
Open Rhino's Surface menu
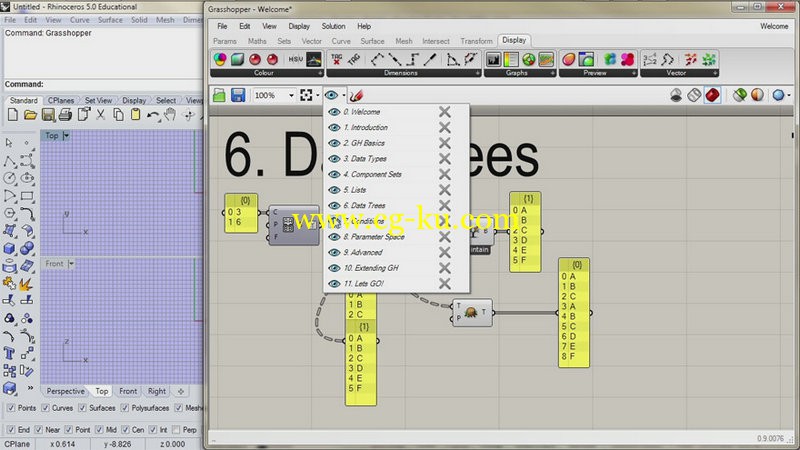(x=110, y=20)
